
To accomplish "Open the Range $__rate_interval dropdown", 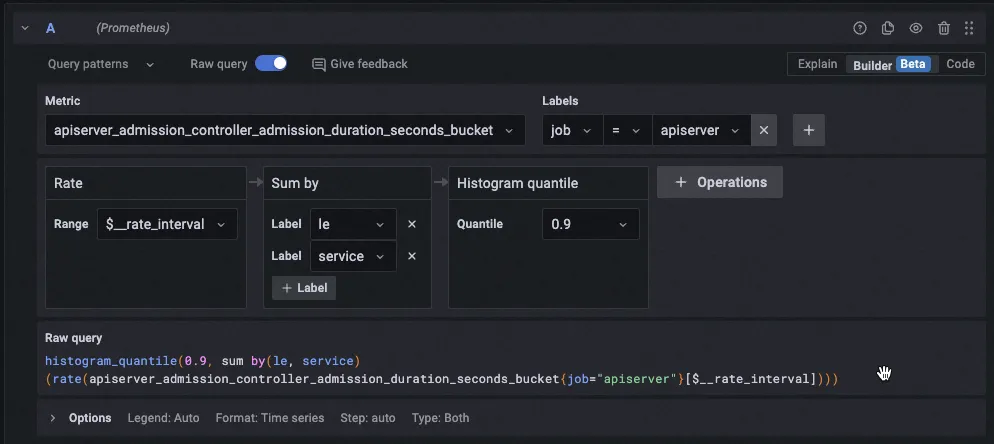I will 168,224.
